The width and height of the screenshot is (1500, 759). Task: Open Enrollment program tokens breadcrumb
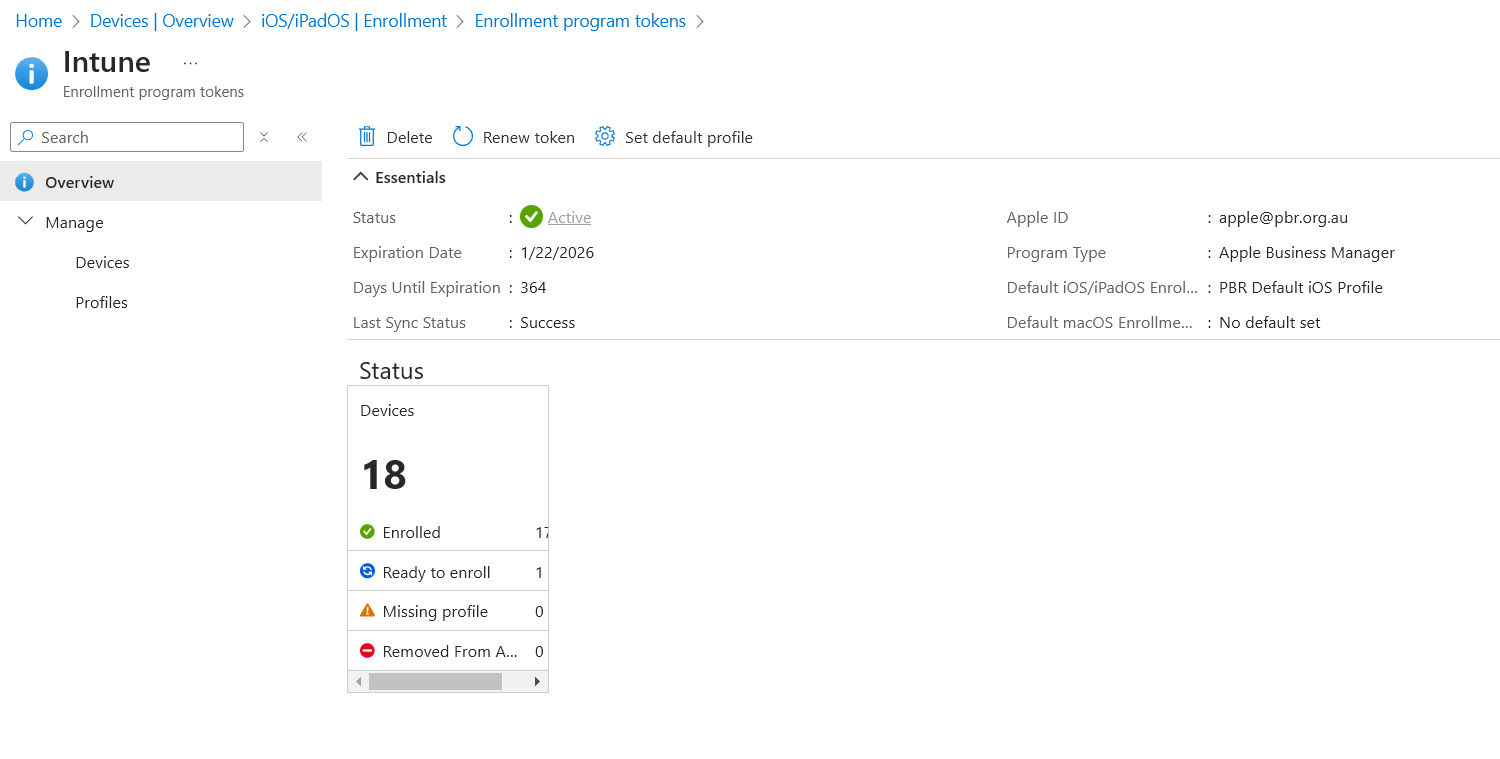pyautogui.click(x=580, y=21)
